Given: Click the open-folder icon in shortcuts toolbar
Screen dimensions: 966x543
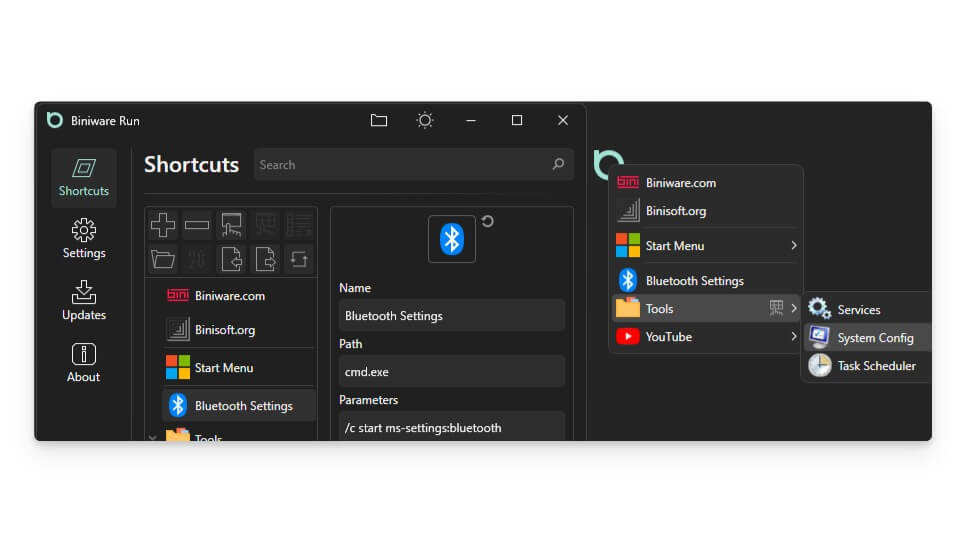Looking at the screenshot, I should point(163,259).
